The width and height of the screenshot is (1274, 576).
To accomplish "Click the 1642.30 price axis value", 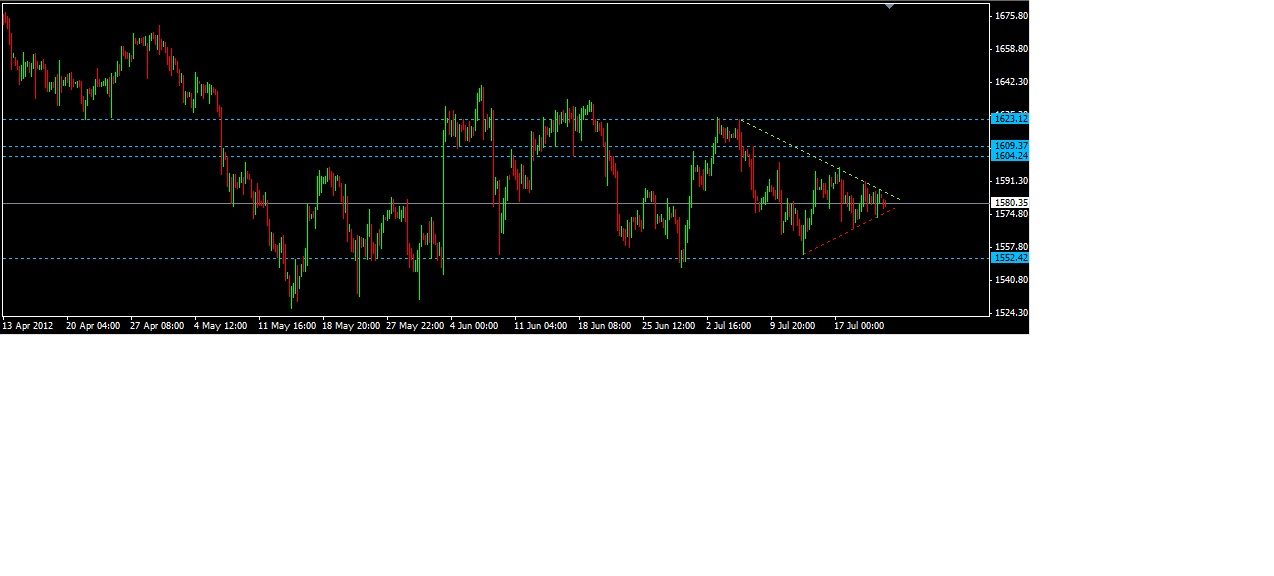I will tap(1012, 82).
